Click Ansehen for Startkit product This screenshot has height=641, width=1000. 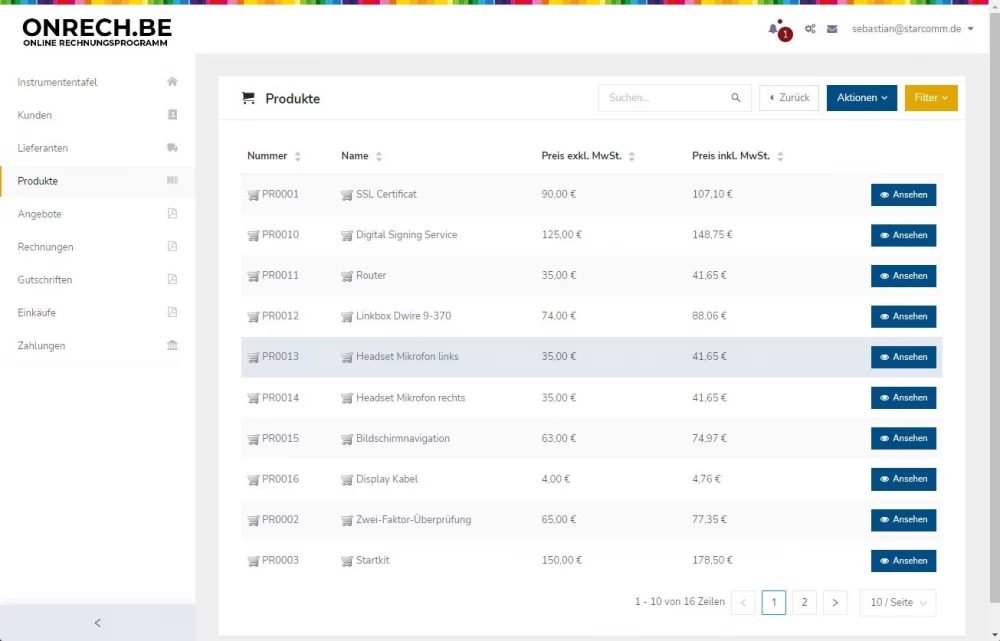point(903,561)
